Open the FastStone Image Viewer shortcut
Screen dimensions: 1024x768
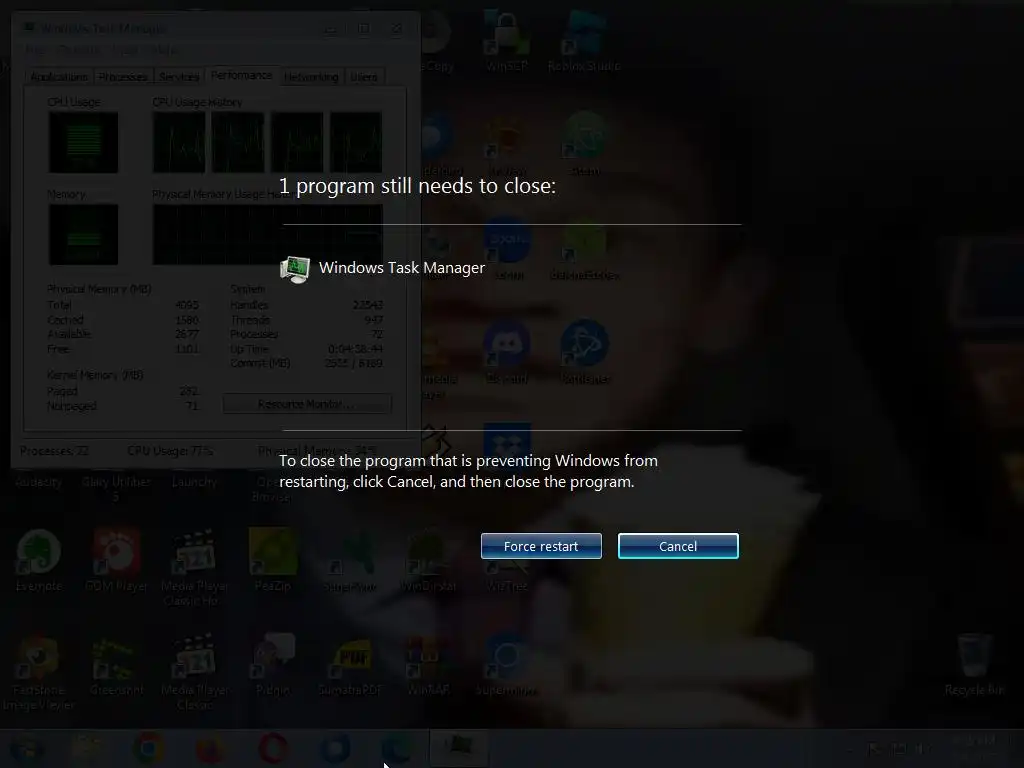(39, 673)
